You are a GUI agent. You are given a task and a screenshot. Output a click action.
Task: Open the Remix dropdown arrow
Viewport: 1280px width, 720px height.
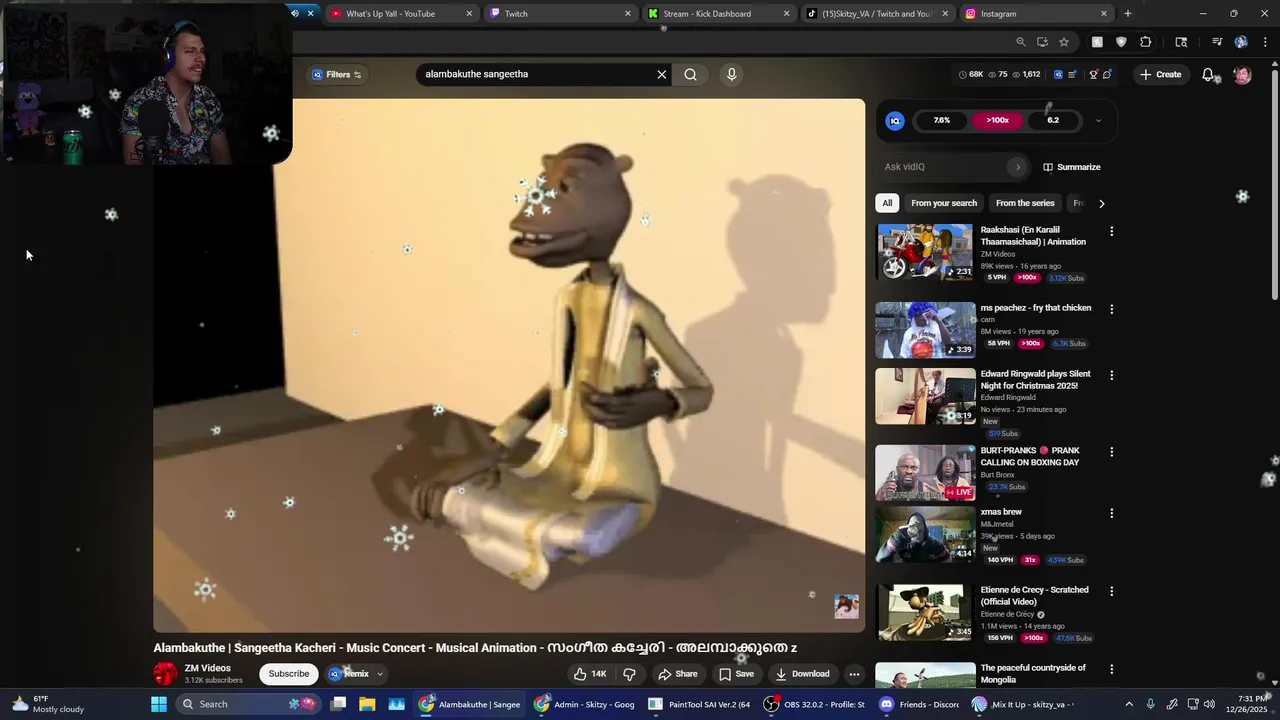click(380, 674)
